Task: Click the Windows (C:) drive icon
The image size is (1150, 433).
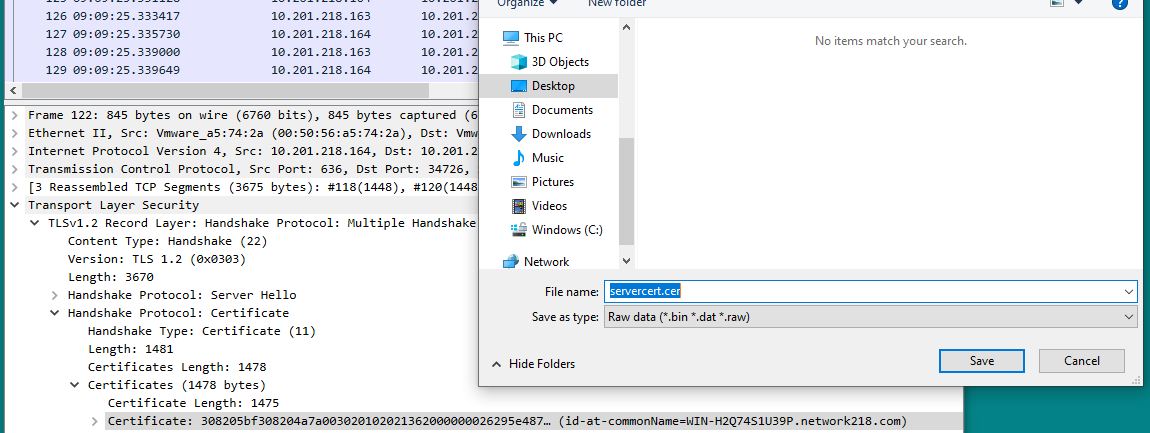Action: coord(519,230)
